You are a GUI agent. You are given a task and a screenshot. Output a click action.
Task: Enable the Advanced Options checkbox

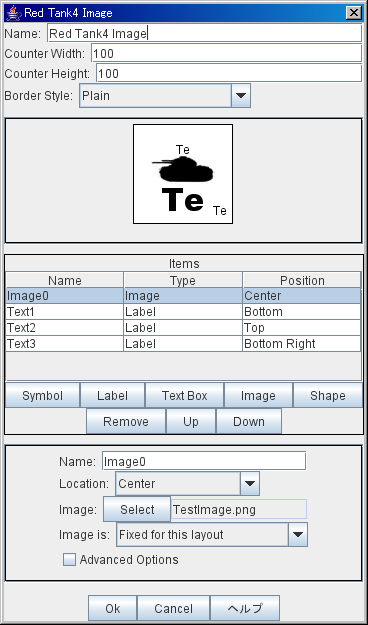coord(69,560)
